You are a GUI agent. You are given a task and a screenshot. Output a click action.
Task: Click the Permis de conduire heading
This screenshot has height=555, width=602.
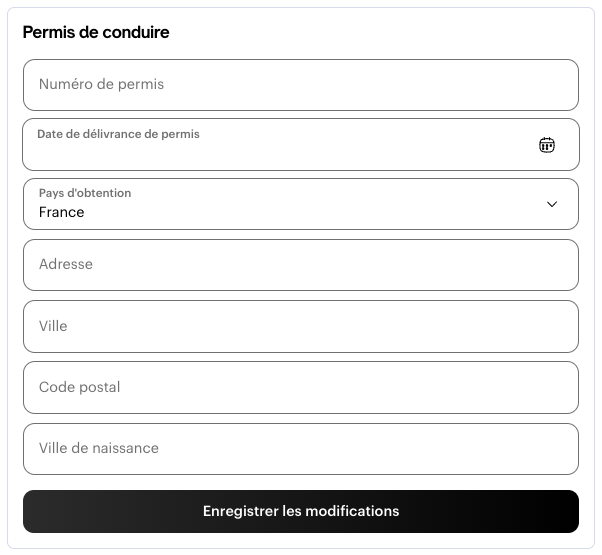pyautogui.click(x=96, y=32)
